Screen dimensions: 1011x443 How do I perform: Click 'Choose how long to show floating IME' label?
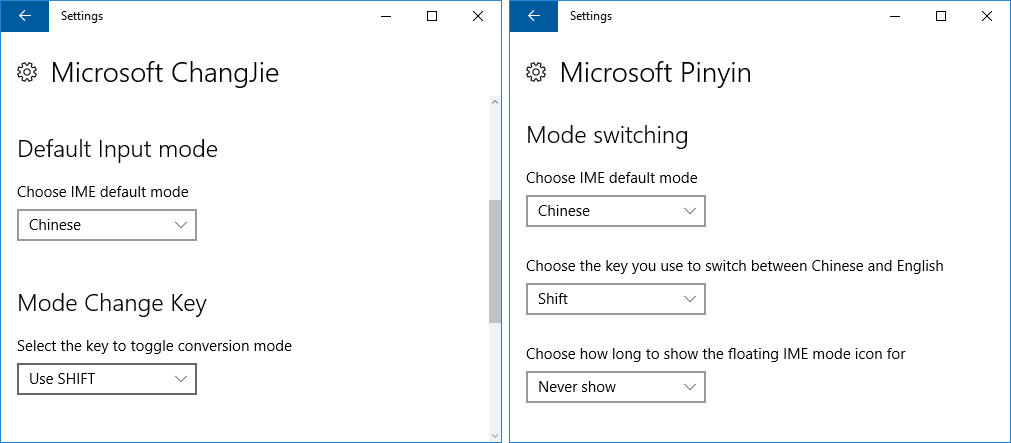pos(716,354)
